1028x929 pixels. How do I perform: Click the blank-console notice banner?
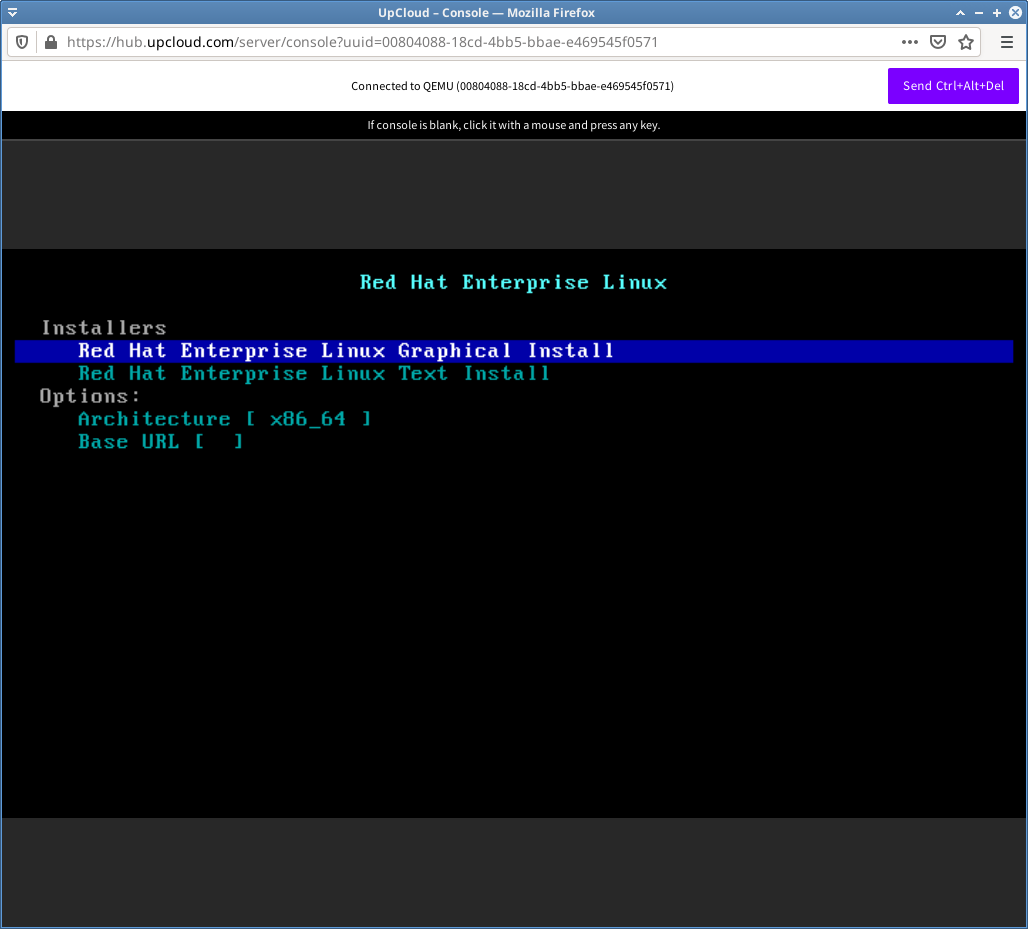(x=513, y=125)
